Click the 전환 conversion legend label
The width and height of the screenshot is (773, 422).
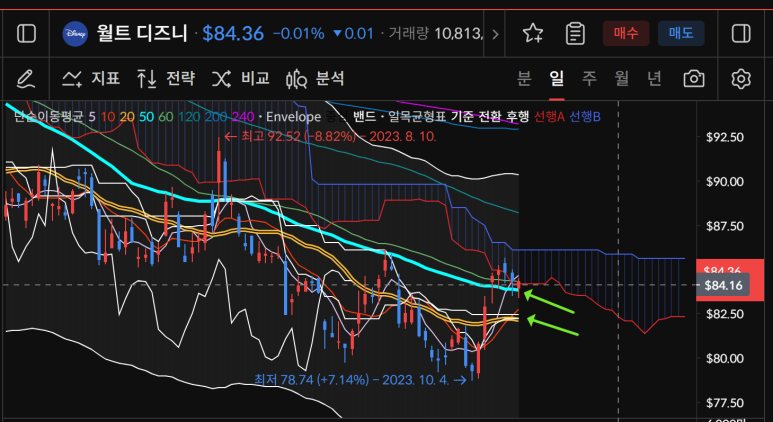tap(490, 117)
